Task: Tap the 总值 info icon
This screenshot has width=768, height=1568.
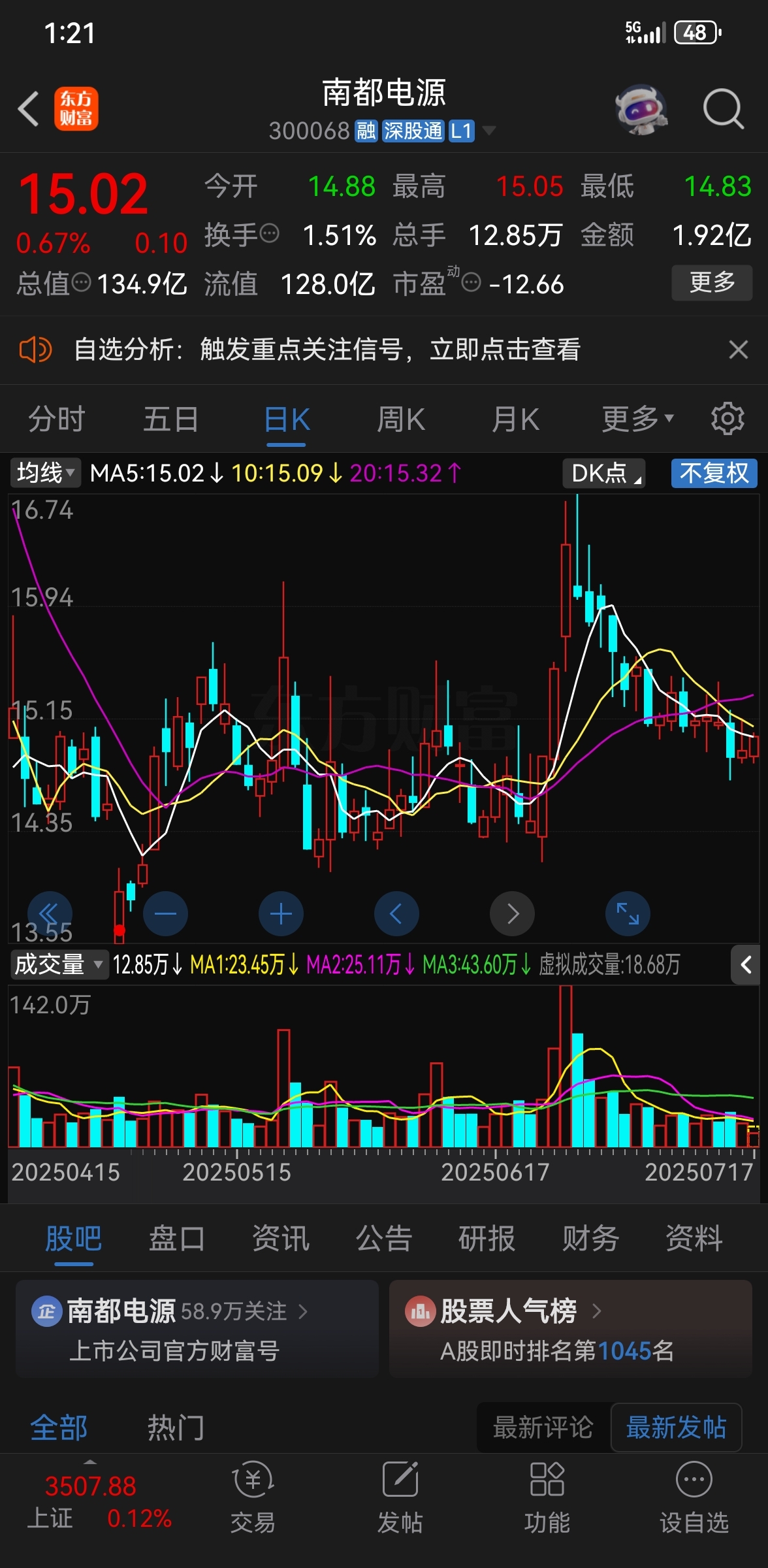Action: [x=81, y=282]
